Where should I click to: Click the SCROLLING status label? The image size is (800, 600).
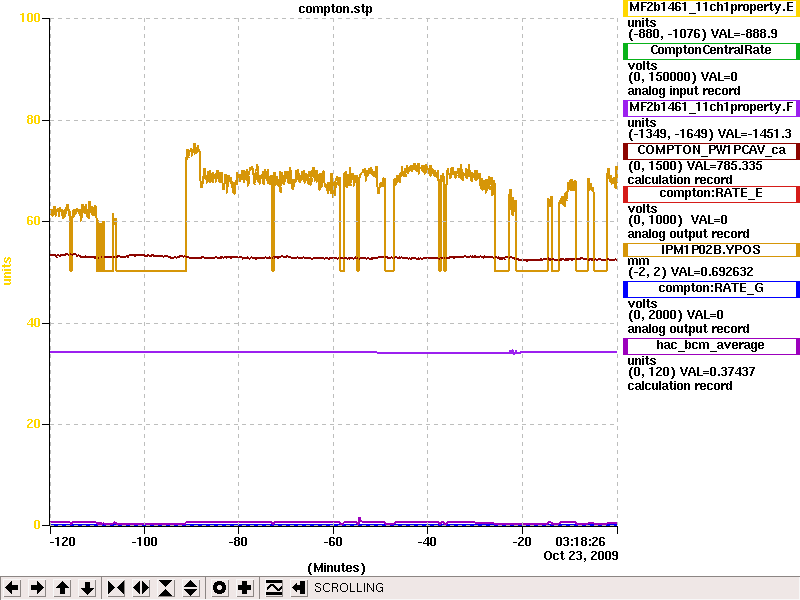click(x=349, y=588)
